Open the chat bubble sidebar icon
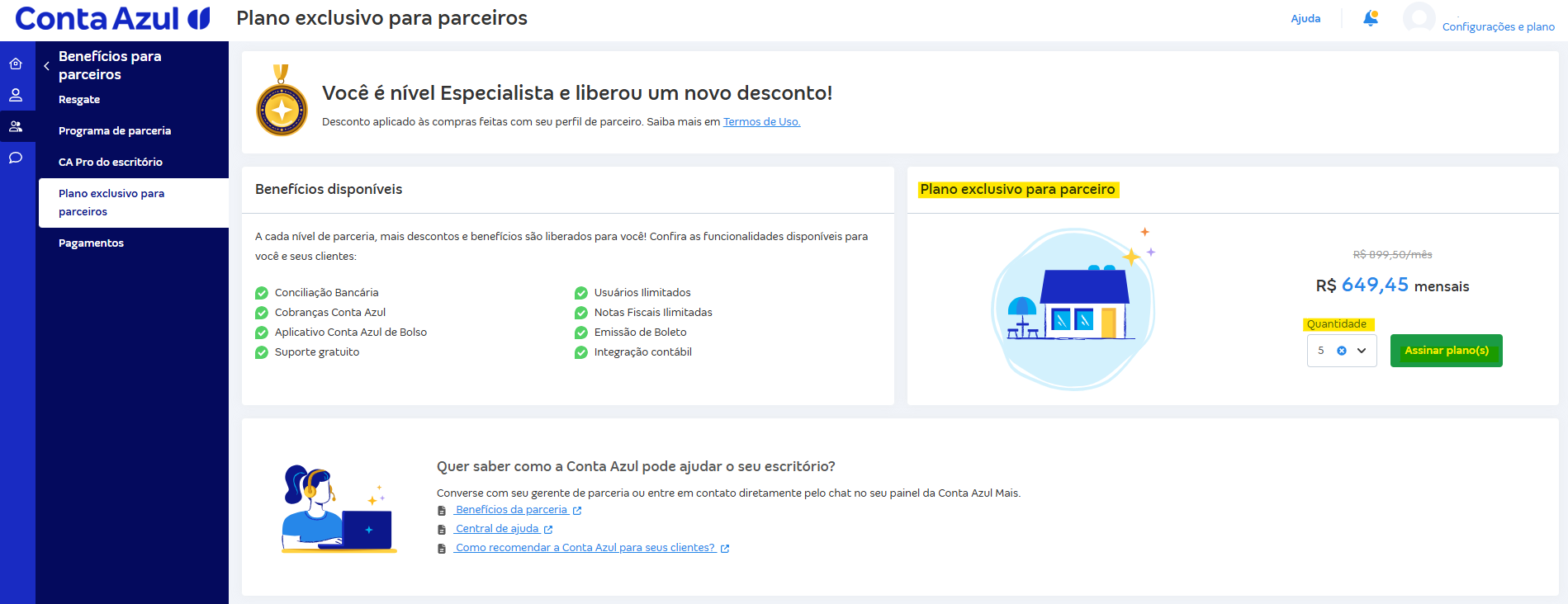Screen dimensions: 1568x604 (x=16, y=158)
